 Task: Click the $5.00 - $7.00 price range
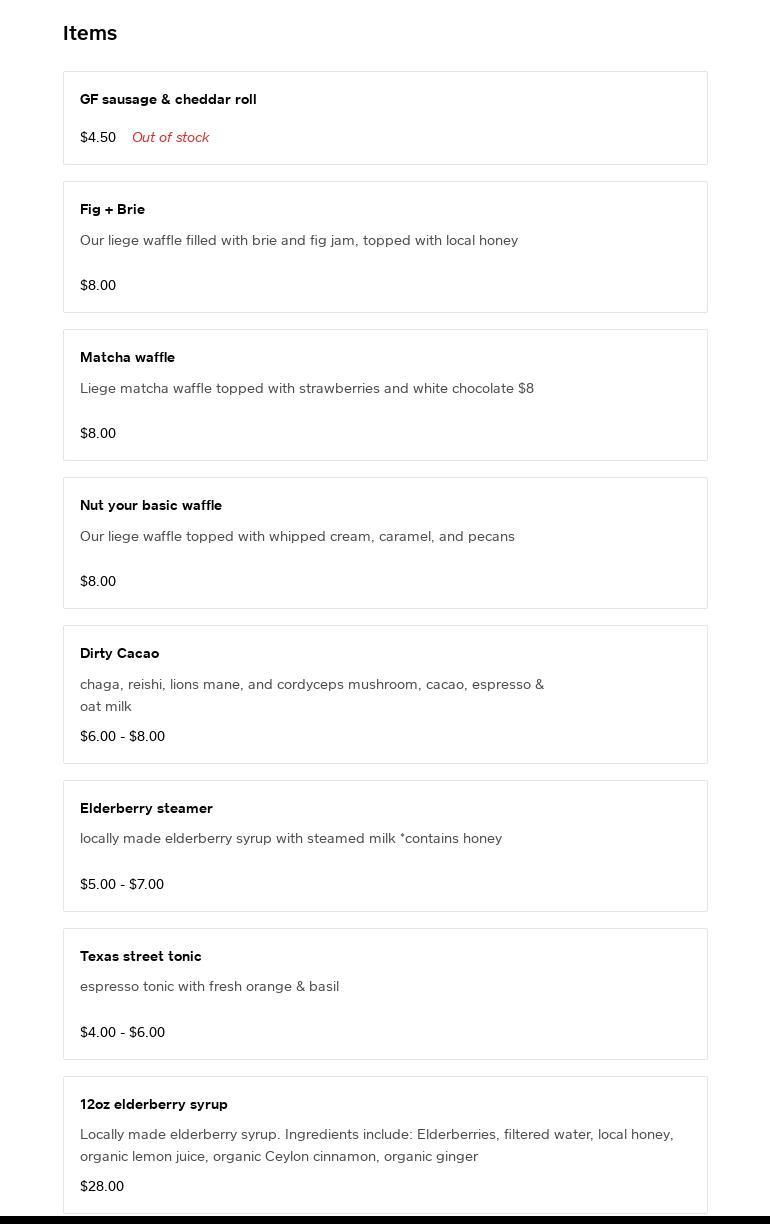pos(122,884)
